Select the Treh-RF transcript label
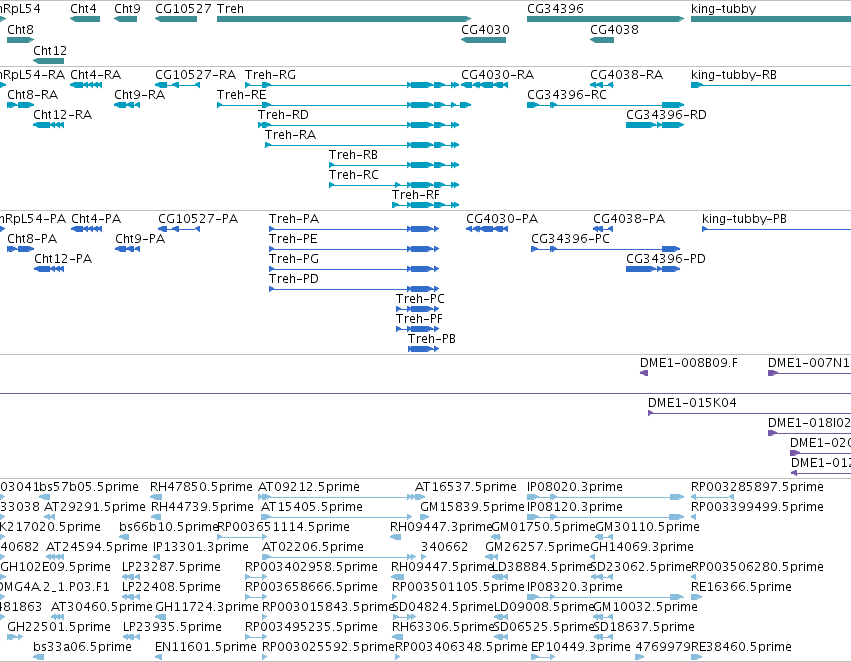The height and width of the screenshot is (662, 851). pos(416,194)
